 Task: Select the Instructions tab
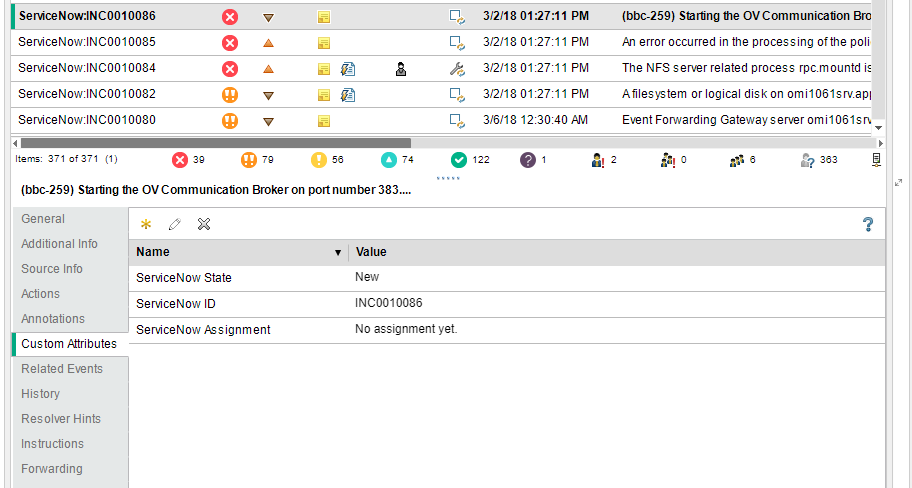point(52,444)
